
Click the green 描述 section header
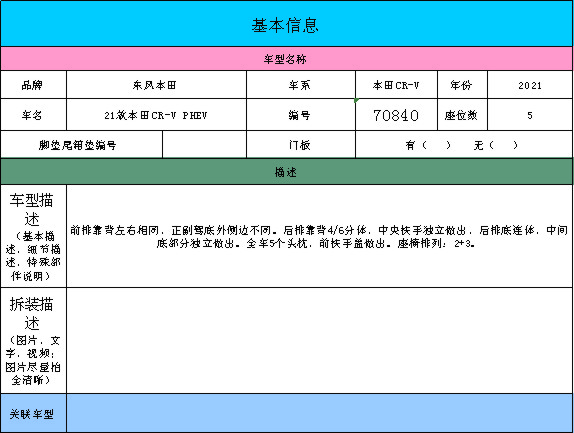click(x=287, y=172)
